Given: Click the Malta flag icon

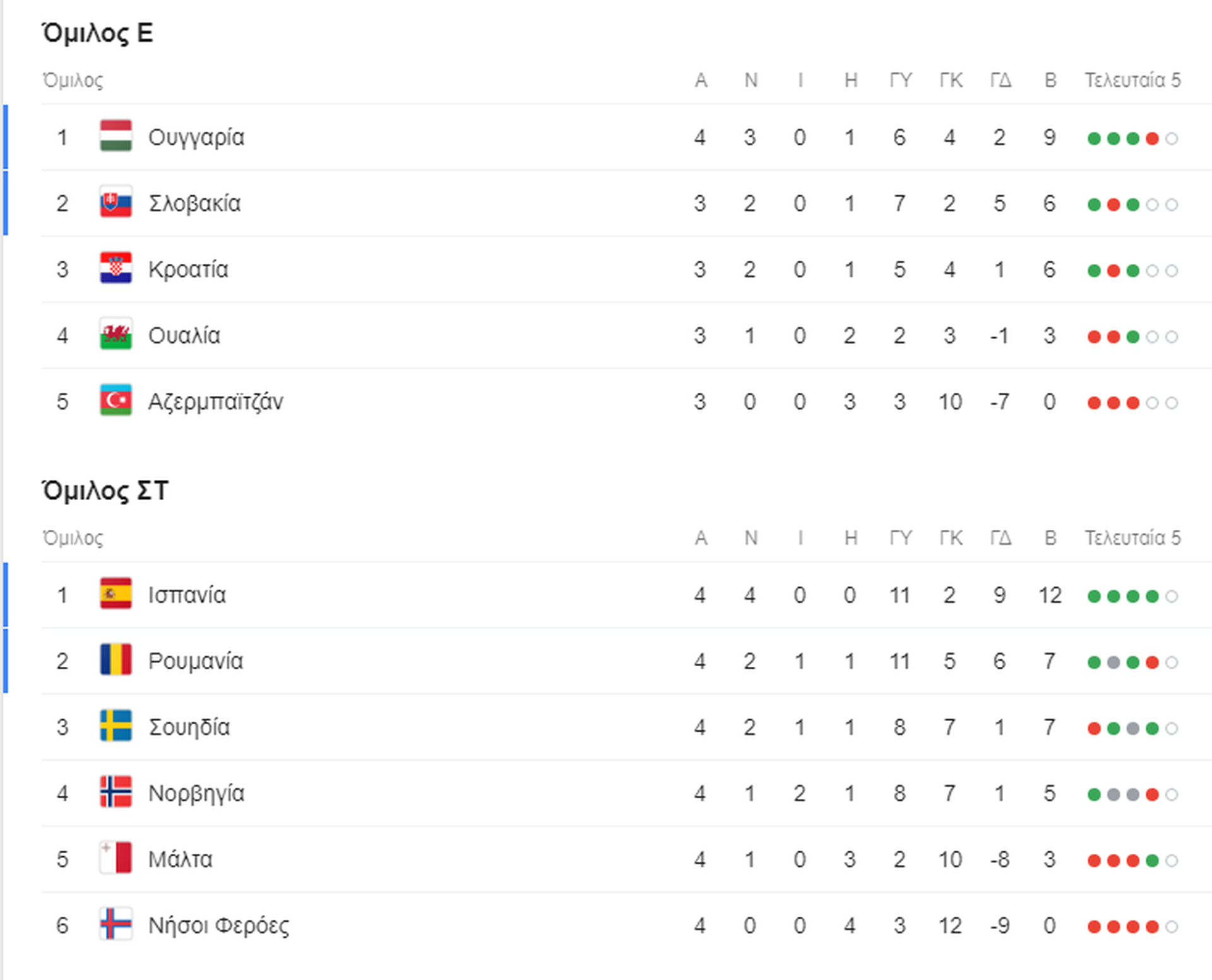Looking at the screenshot, I should 116,859.
